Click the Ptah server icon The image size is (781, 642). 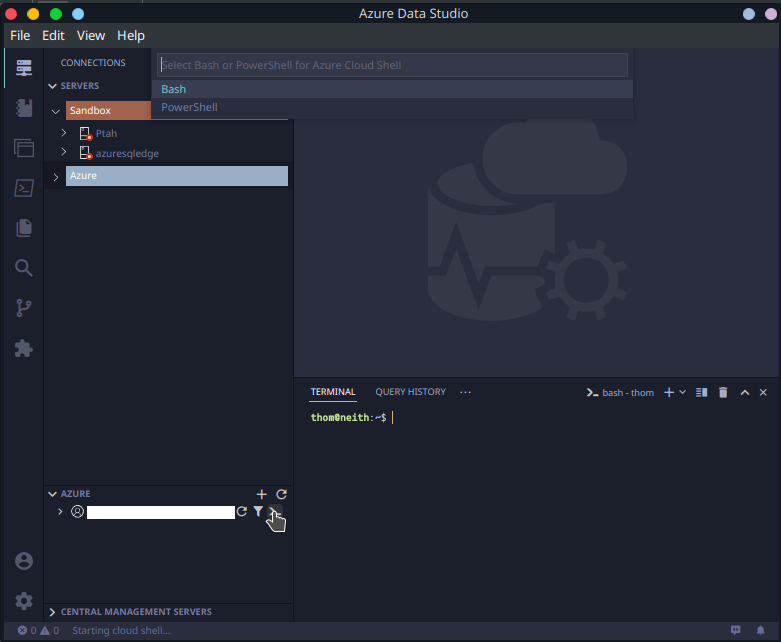pos(85,133)
